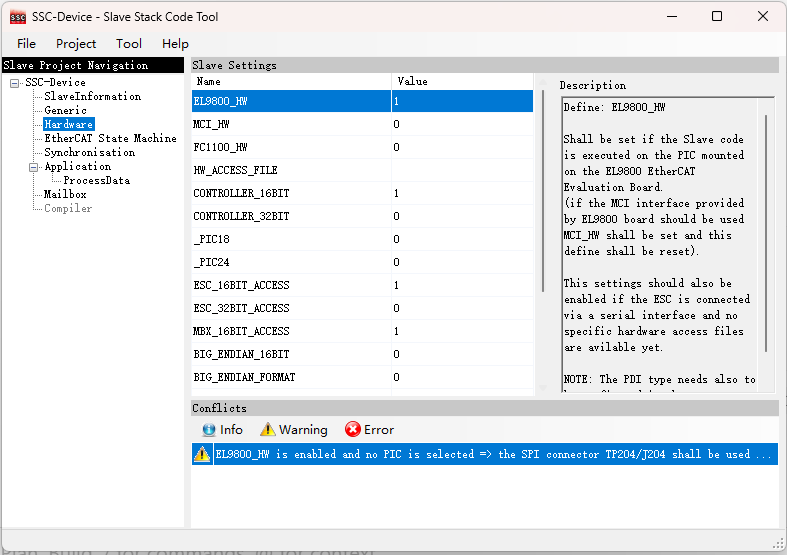Viewport: 787px width, 555px height.
Task: Select the HW_ACCESS_FILE setting row
Action: pyautogui.click(x=362, y=171)
